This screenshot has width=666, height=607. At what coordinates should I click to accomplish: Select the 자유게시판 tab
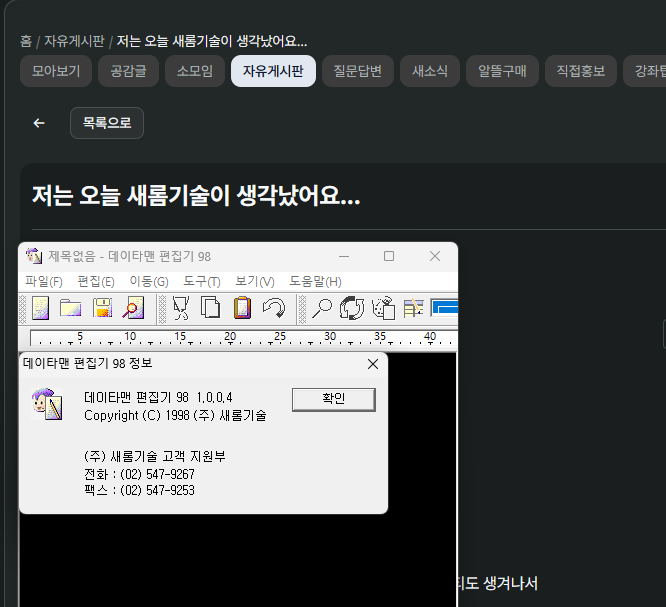(x=273, y=71)
